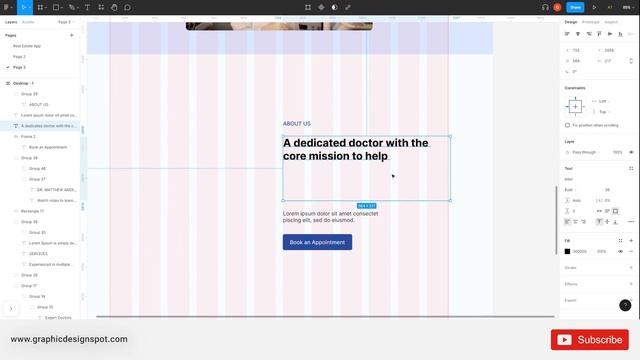640x360 pixels.
Task: Align right in Design panel
Action: (589, 34)
